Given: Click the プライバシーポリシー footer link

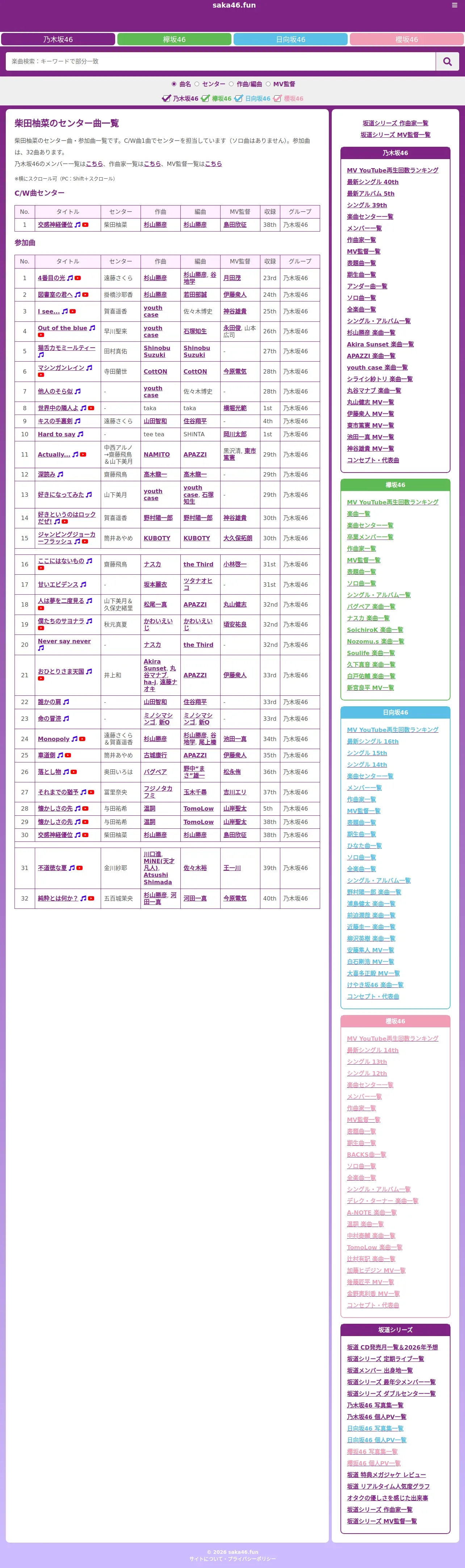Looking at the screenshot, I should (x=252, y=1559).
